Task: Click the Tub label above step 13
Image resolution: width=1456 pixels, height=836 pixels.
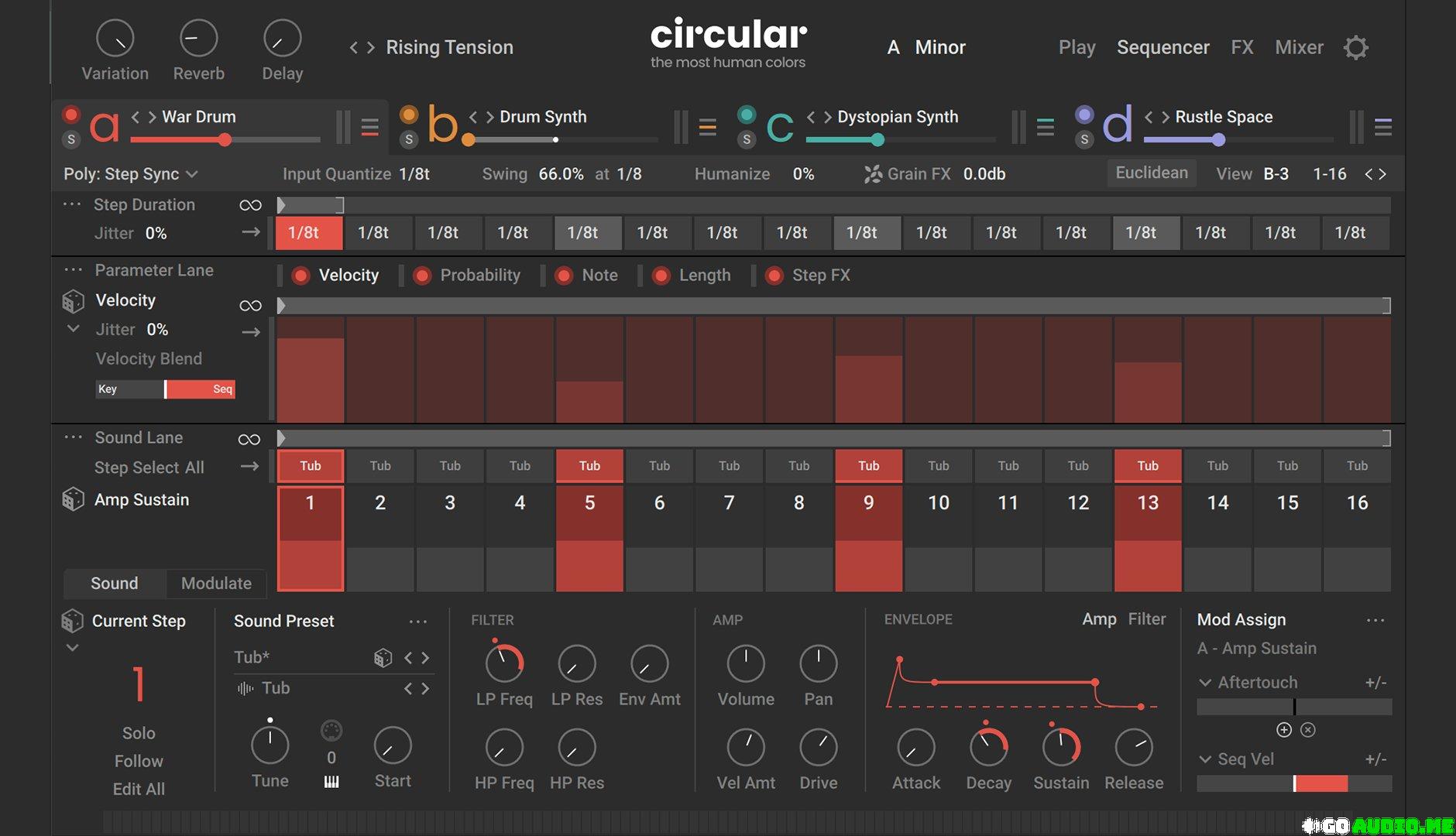Action: point(1148,465)
